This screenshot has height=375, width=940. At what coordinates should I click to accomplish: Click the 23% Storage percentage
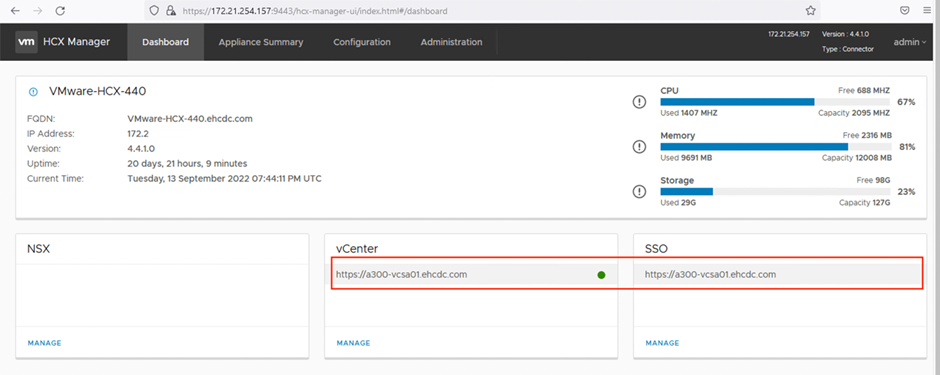(906, 192)
